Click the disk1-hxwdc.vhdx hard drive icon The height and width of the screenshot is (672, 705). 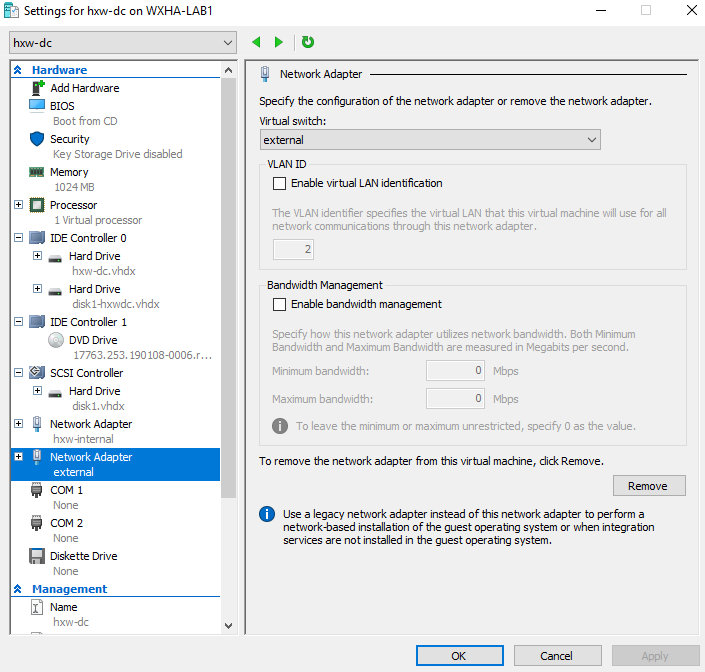(x=55, y=291)
